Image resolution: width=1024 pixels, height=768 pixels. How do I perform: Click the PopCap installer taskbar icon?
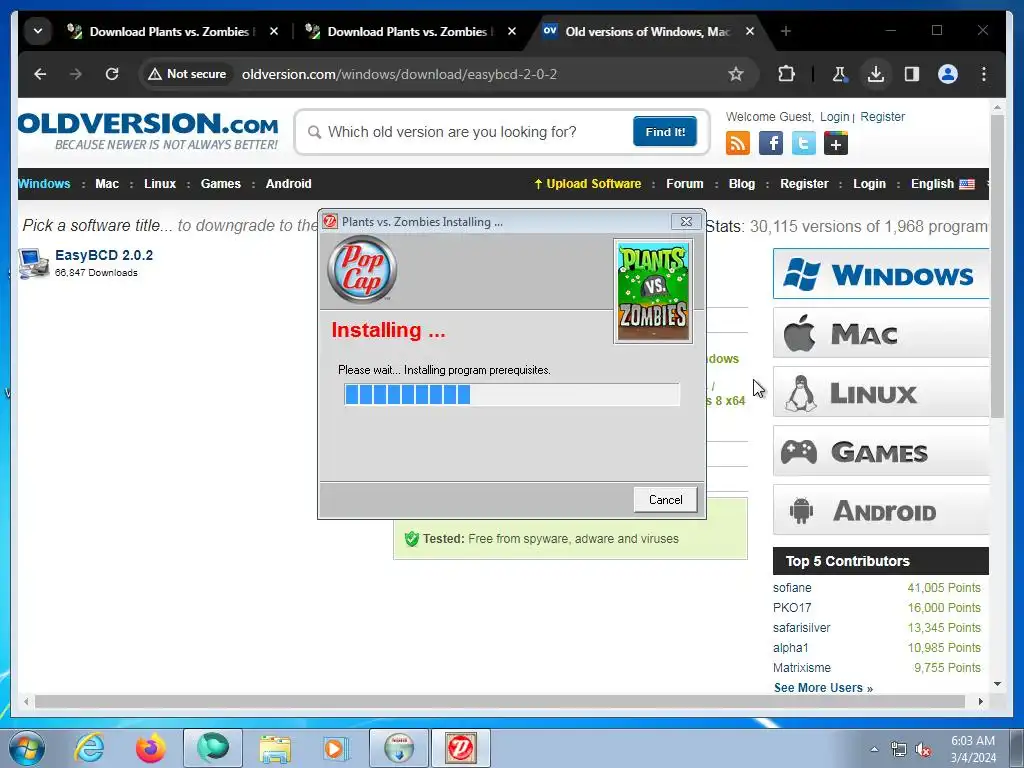tap(460, 748)
